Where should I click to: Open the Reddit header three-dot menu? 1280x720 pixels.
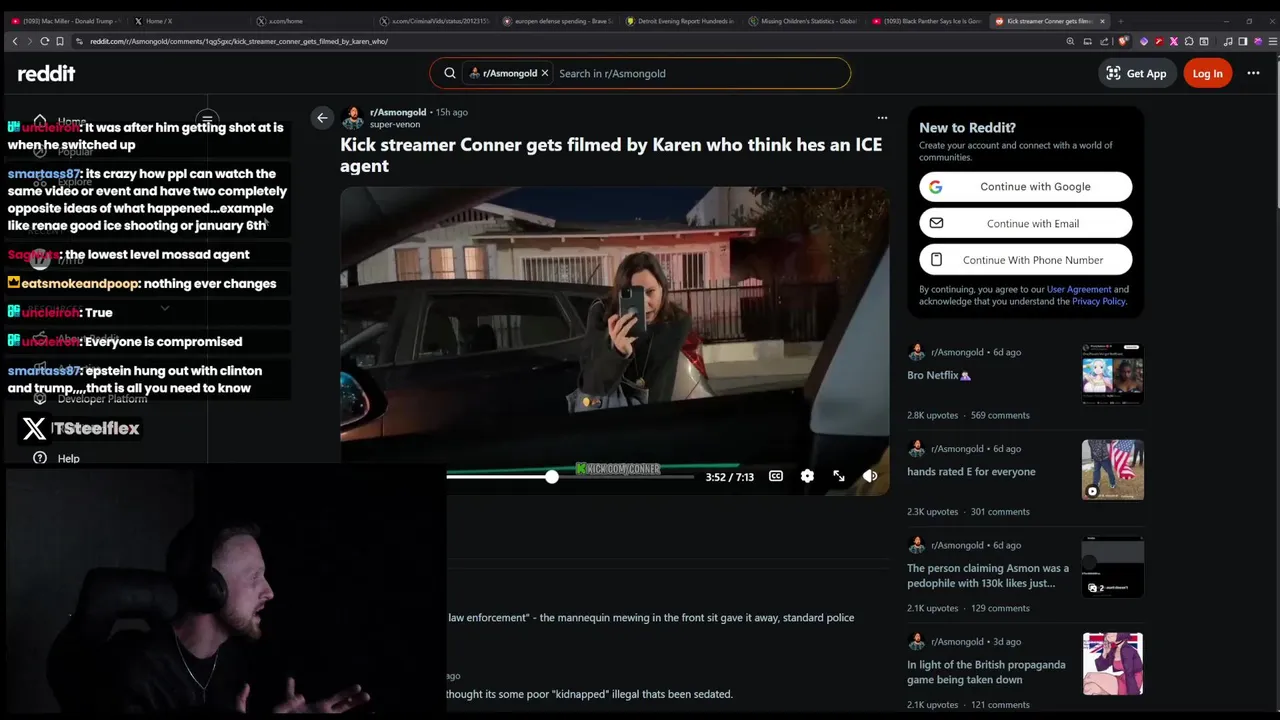pyautogui.click(x=1253, y=73)
